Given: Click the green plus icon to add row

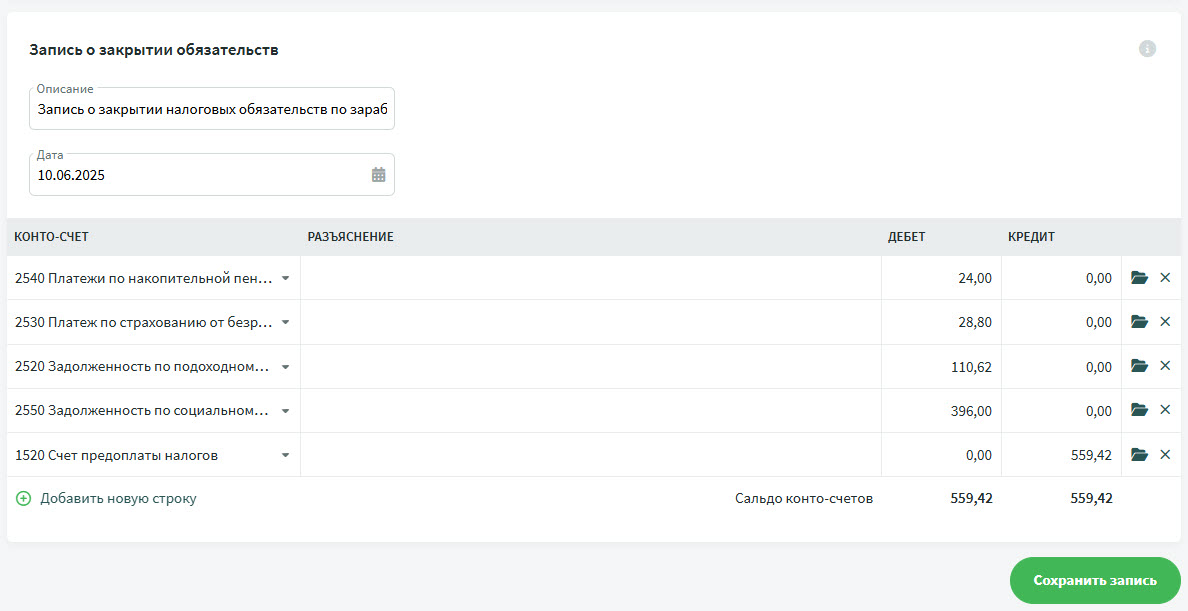Looking at the screenshot, I should [23, 498].
